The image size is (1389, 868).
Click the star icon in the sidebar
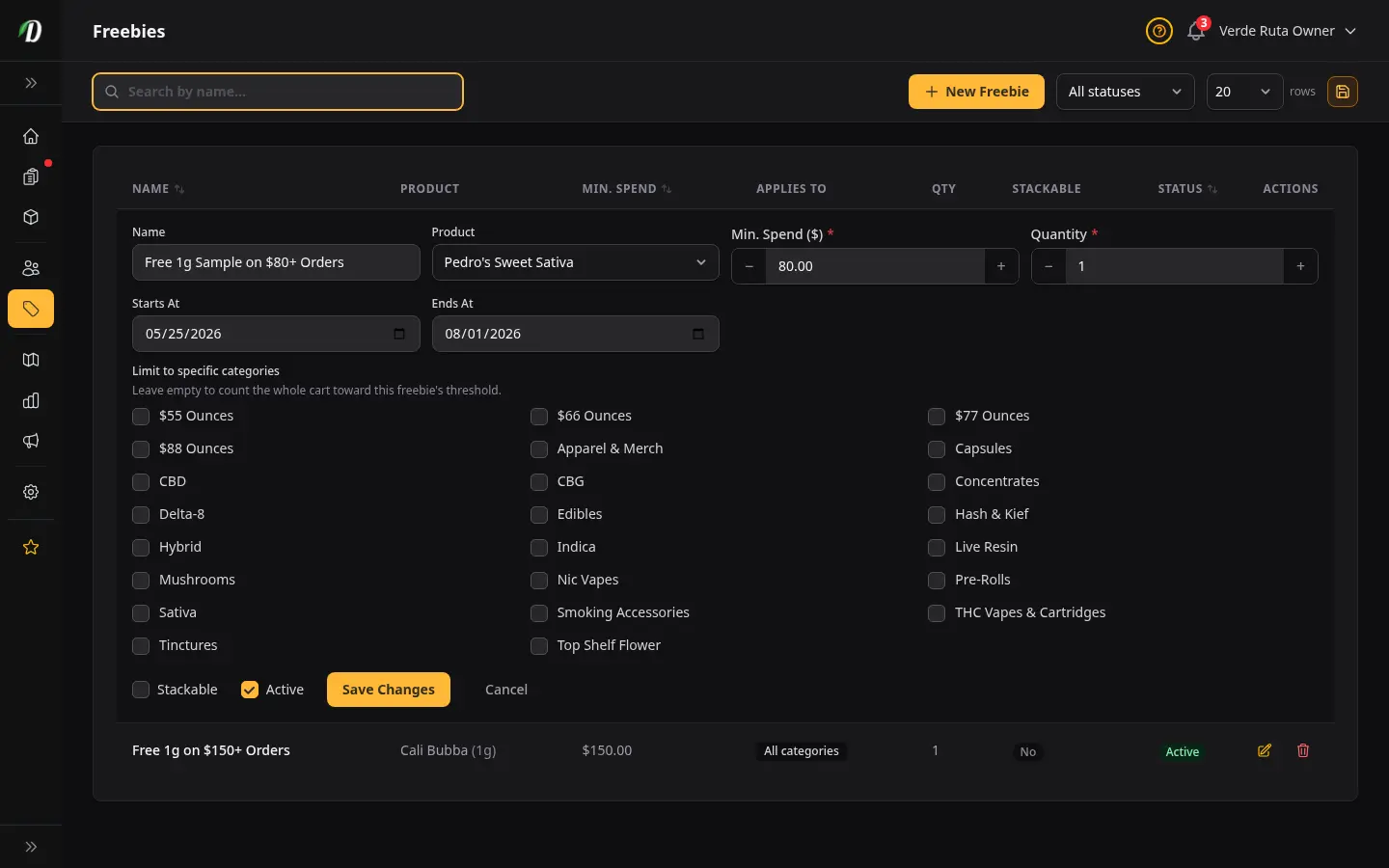[31, 547]
